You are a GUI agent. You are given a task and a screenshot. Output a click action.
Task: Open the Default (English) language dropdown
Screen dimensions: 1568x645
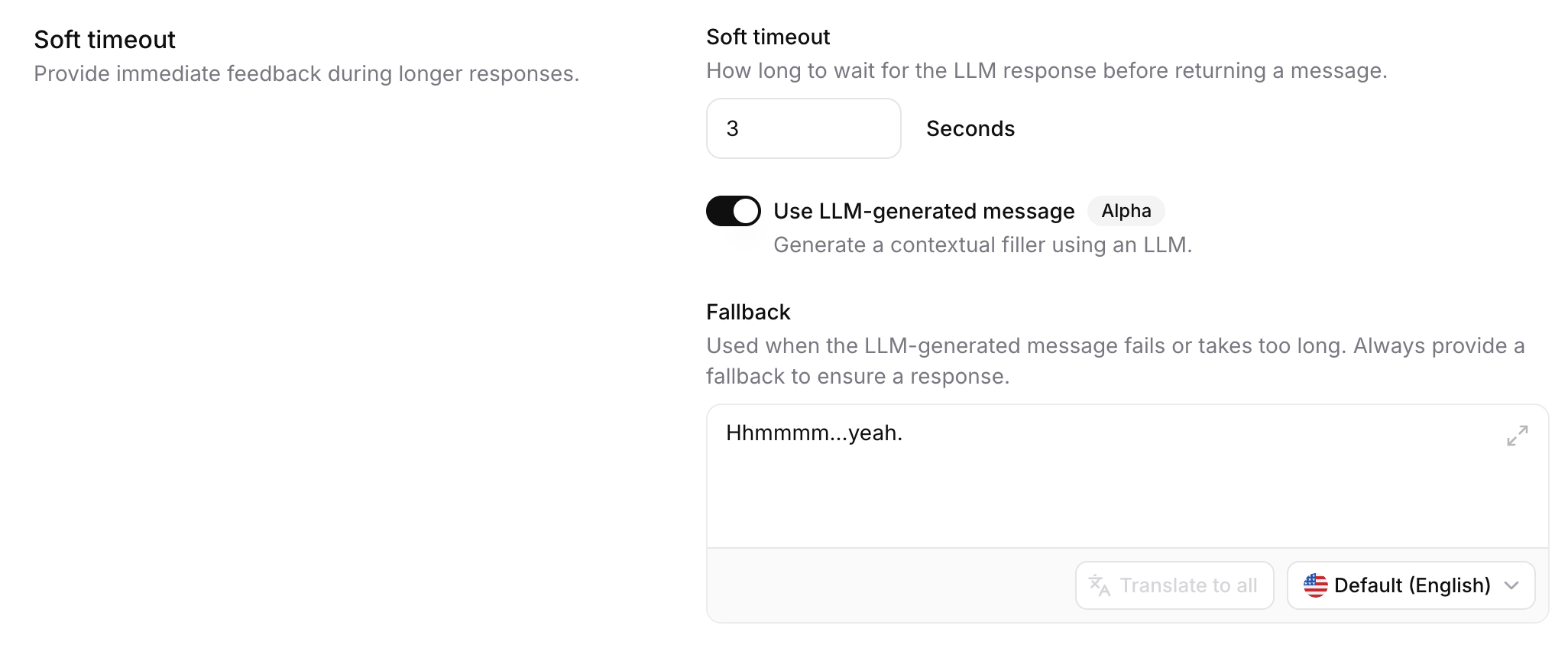pos(1410,585)
